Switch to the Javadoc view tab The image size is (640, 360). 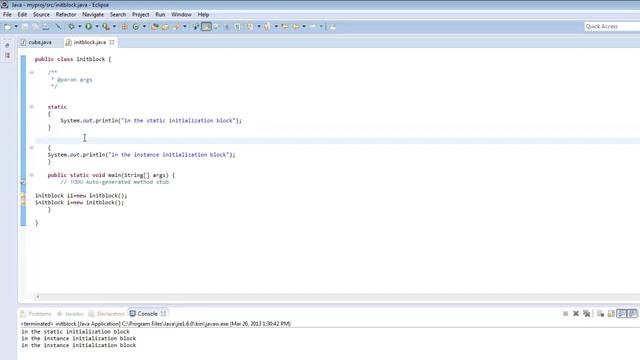(70, 314)
